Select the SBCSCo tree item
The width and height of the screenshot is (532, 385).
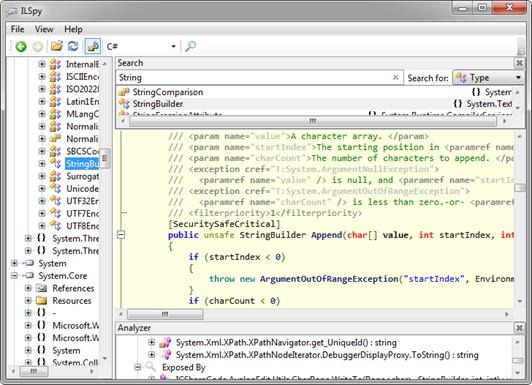point(82,151)
